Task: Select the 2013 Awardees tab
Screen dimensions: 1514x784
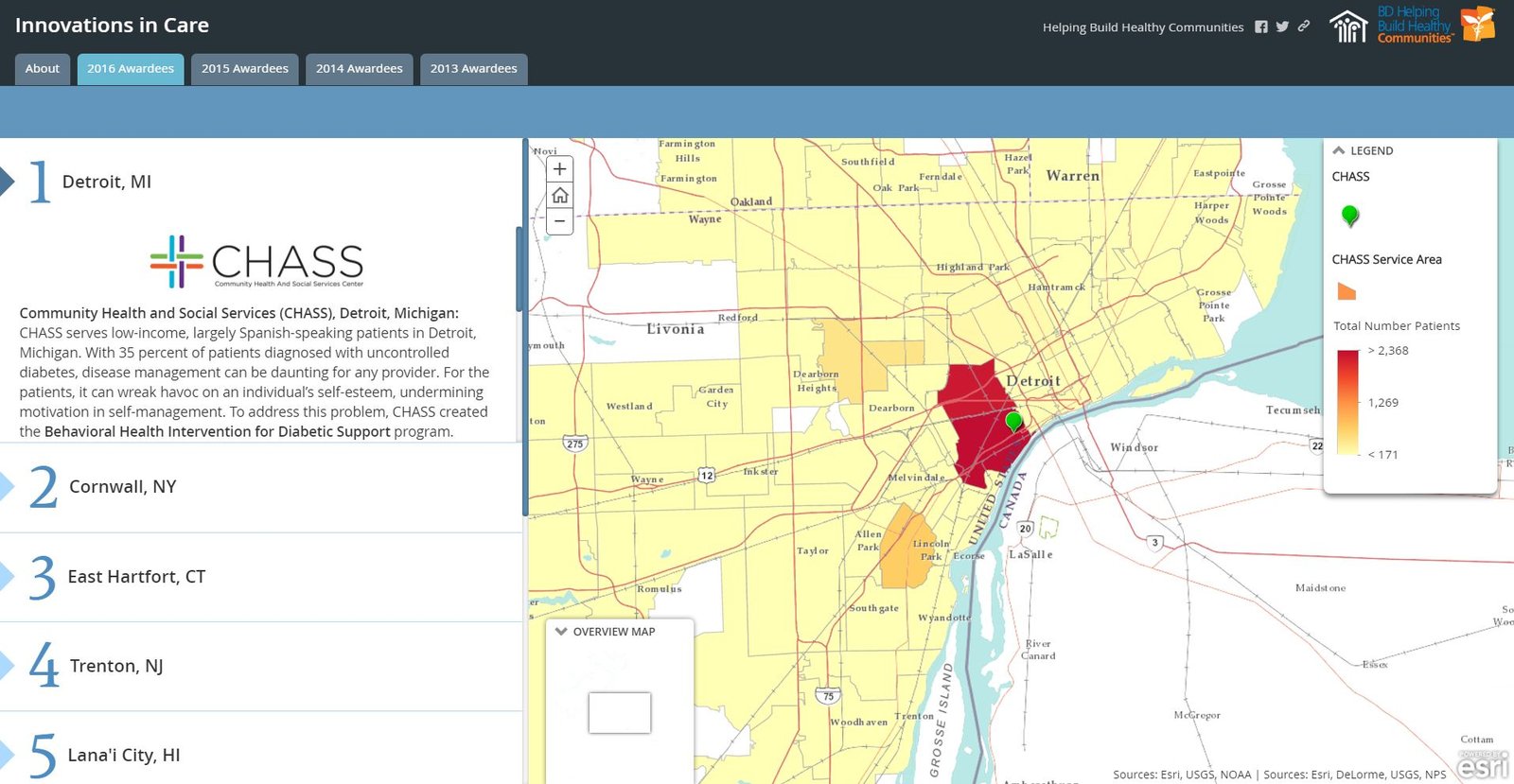Action: tap(473, 69)
